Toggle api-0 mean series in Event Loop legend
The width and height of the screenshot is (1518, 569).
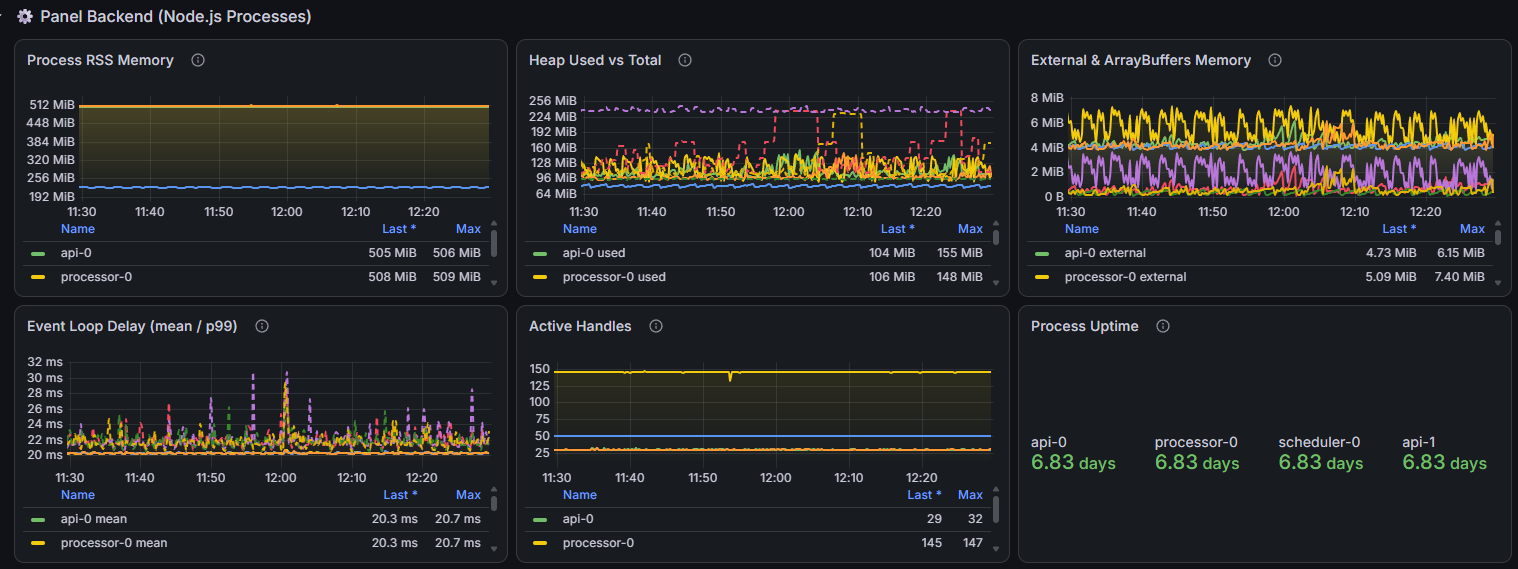94,519
